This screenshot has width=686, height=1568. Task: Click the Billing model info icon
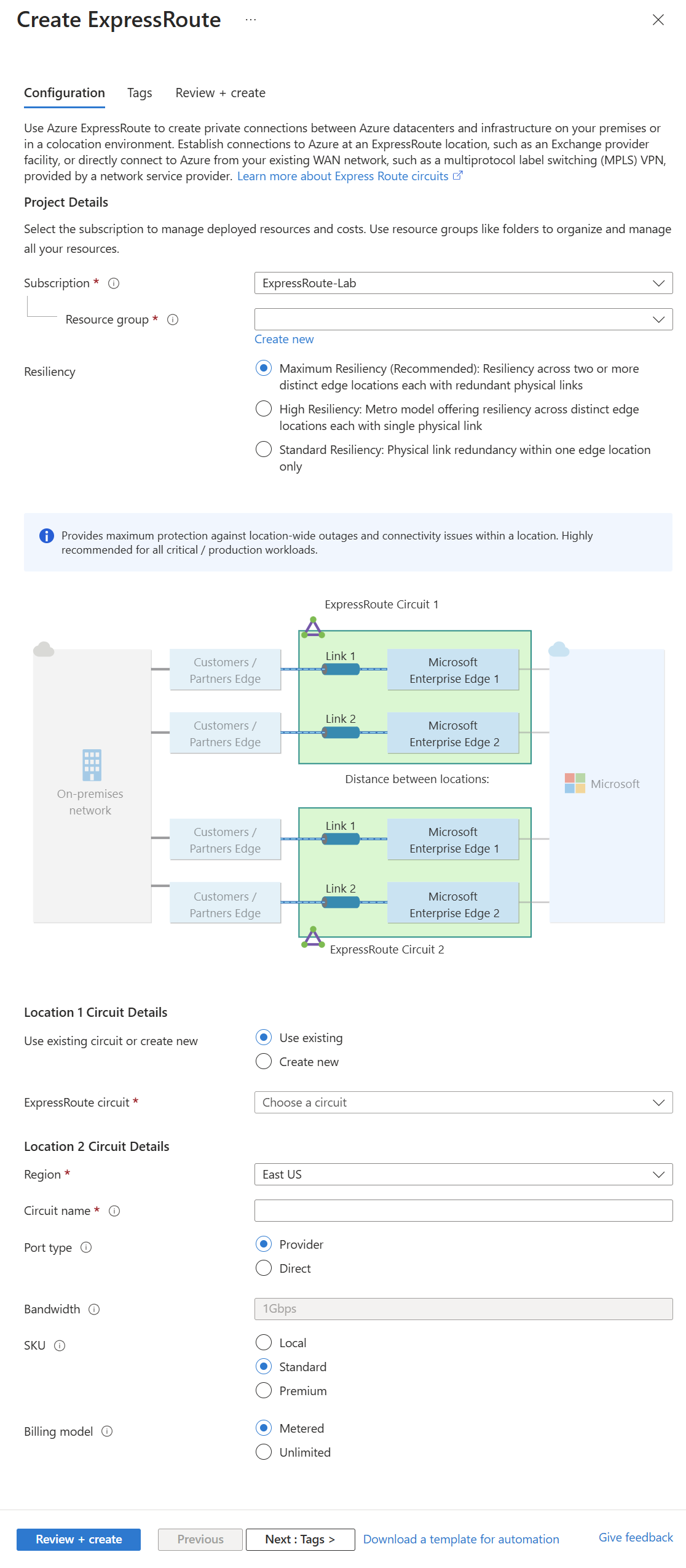click(x=107, y=1431)
